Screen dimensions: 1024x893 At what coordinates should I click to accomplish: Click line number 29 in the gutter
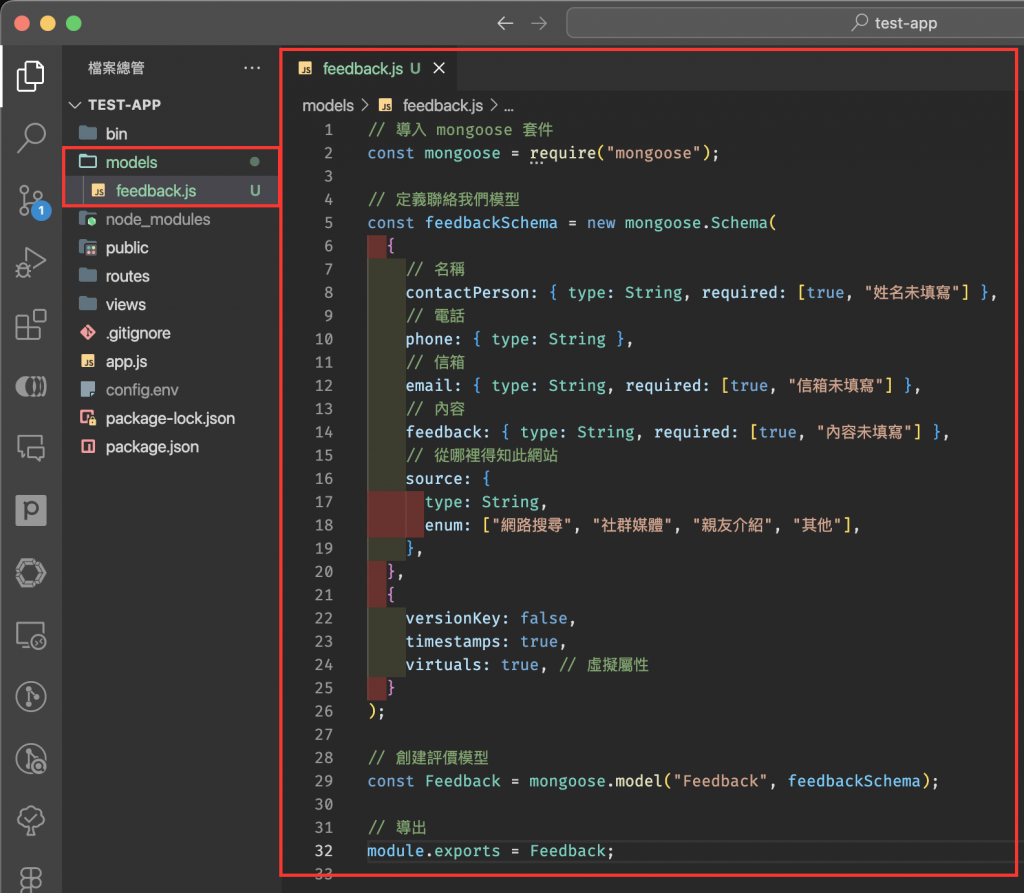coord(324,781)
